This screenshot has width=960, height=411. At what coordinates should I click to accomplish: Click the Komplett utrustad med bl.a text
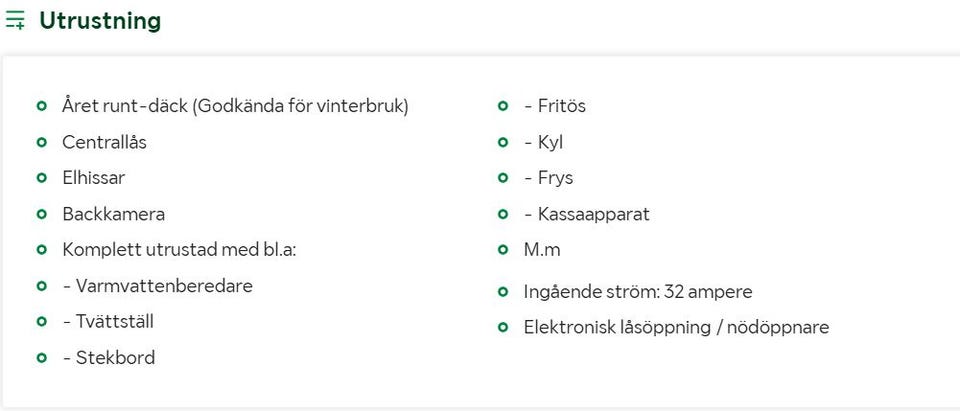(179, 250)
